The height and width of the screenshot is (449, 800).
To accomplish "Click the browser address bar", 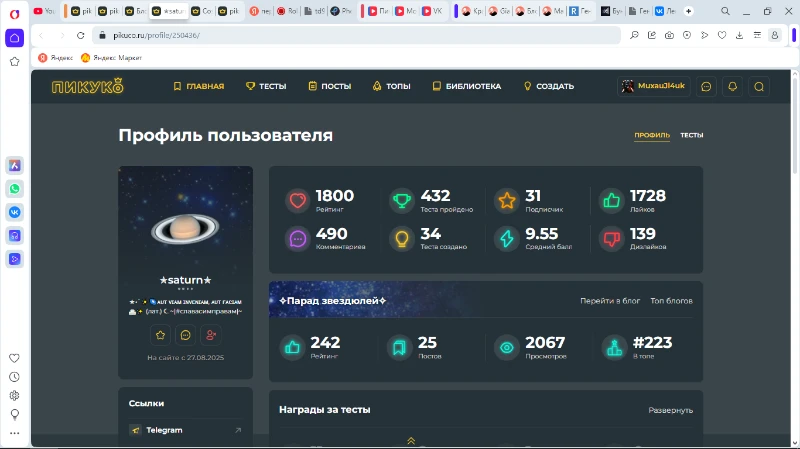I will point(357,35).
